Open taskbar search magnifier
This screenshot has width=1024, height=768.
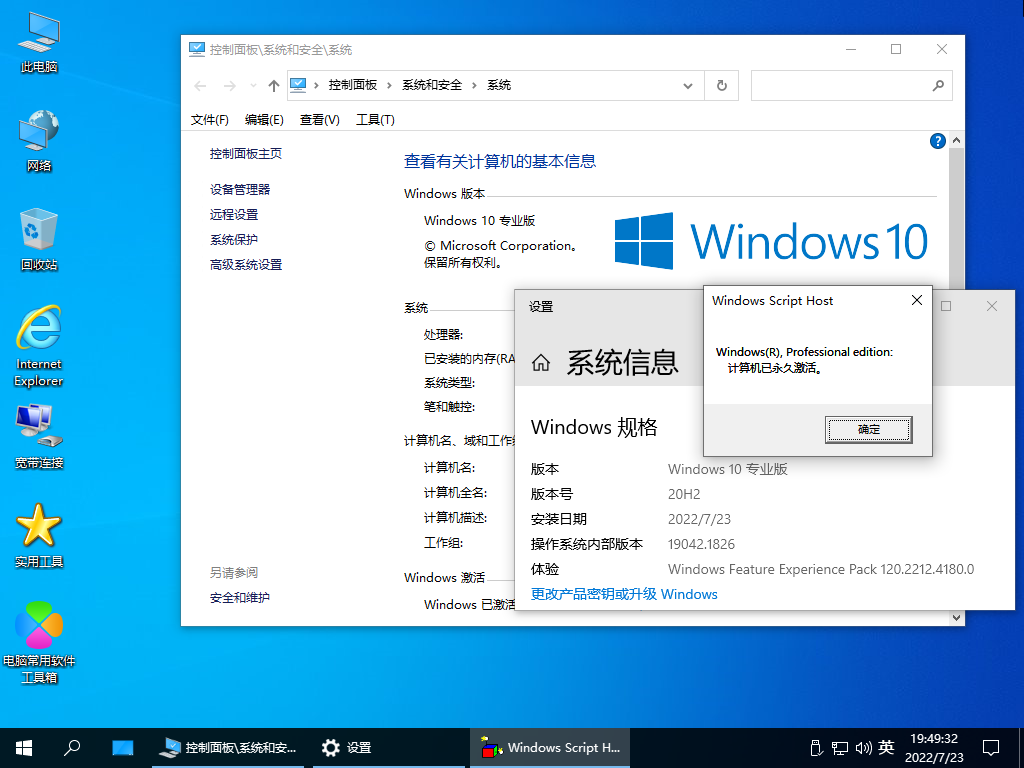72,748
